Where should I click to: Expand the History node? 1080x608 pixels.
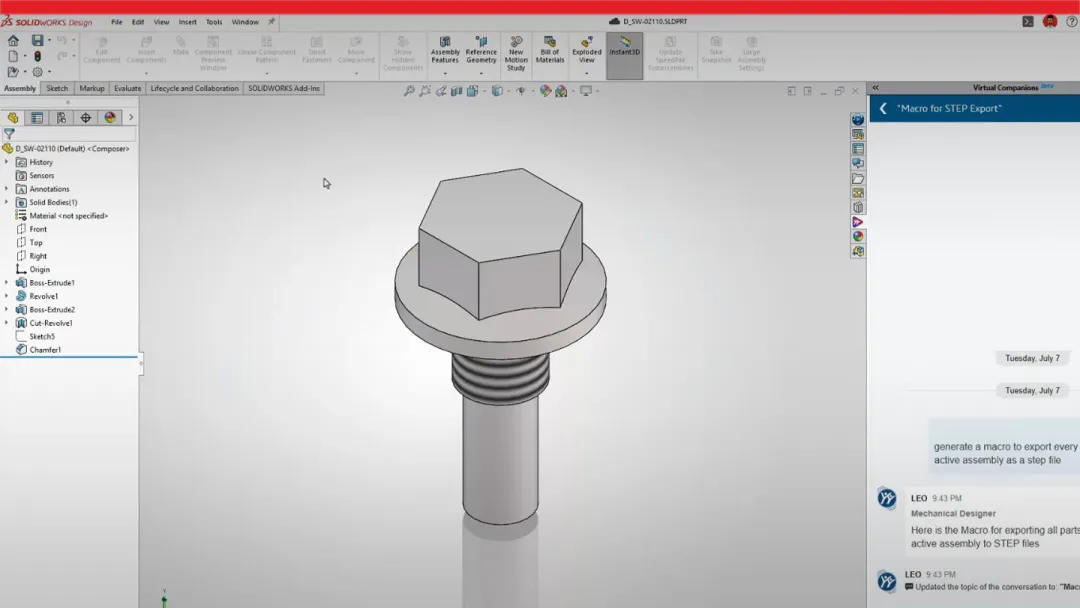pos(7,162)
